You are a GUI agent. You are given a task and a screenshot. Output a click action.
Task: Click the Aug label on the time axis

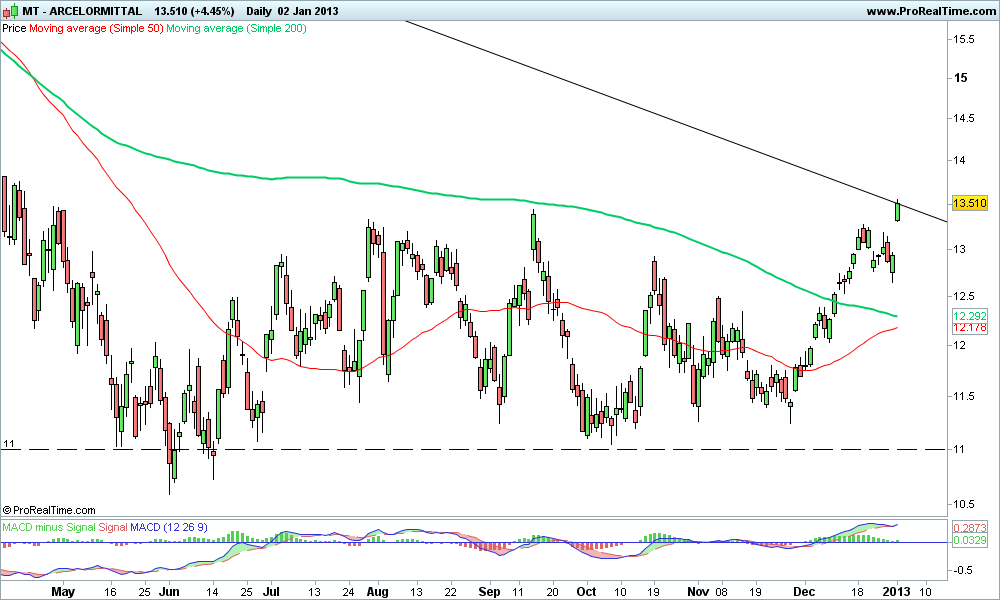[378, 592]
